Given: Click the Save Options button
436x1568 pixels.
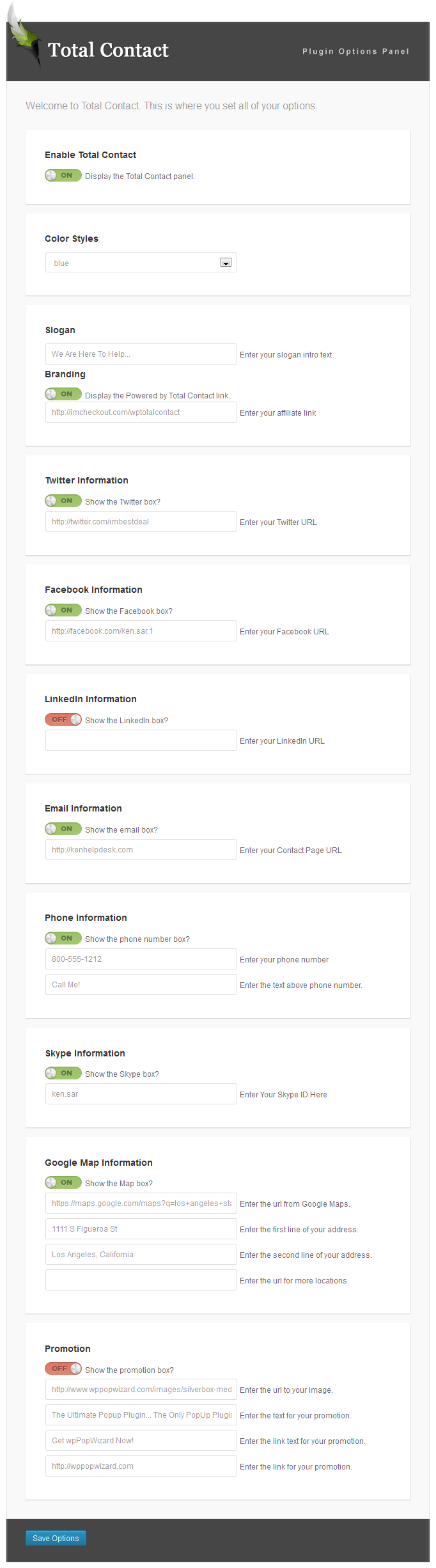Looking at the screenshot, I should [56, 1538].
